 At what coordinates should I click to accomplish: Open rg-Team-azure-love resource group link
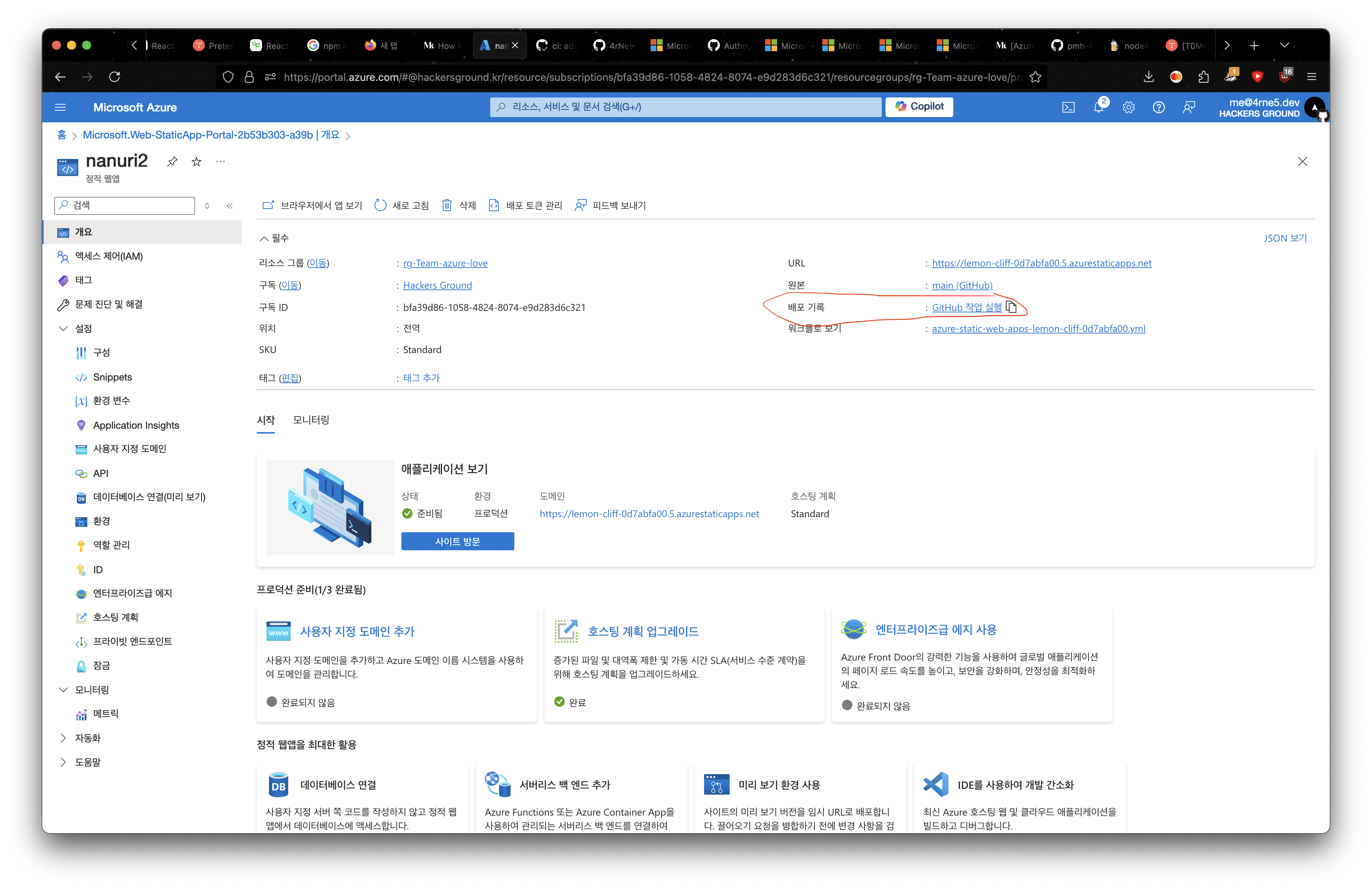(x=445, y=263)
